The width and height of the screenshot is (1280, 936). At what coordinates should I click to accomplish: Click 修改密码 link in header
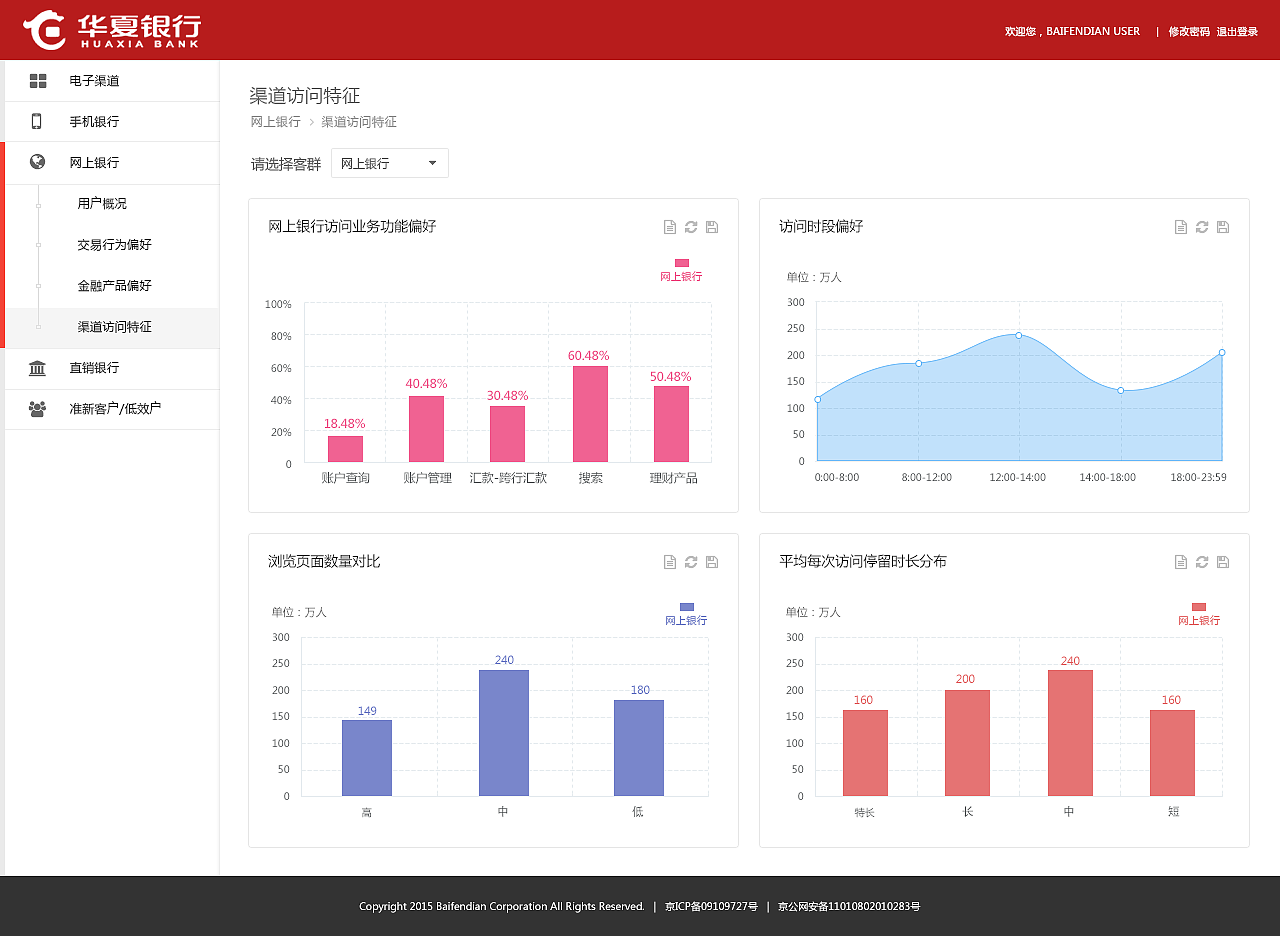1189,31
